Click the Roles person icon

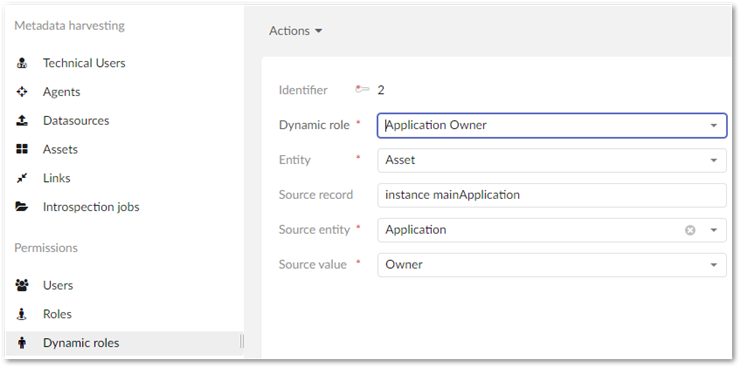(x=22, y=314)
